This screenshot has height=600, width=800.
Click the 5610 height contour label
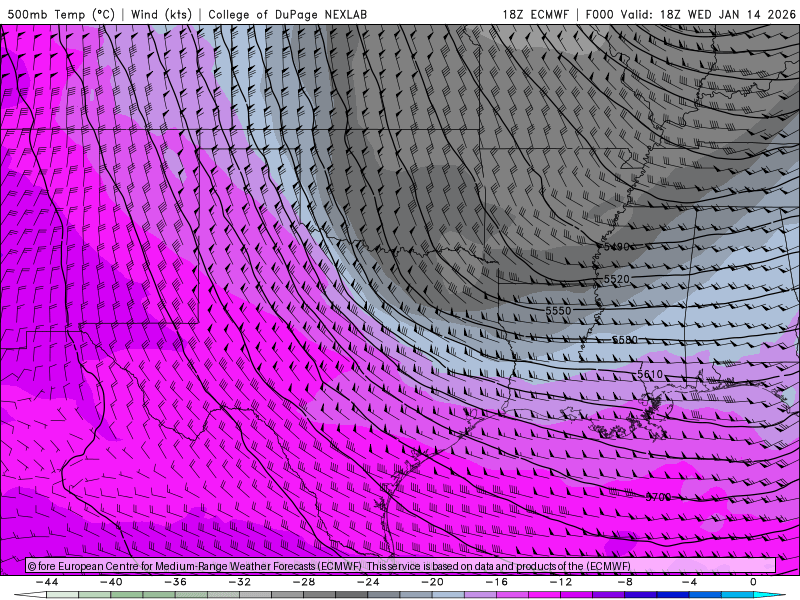[x=650, y=374]
